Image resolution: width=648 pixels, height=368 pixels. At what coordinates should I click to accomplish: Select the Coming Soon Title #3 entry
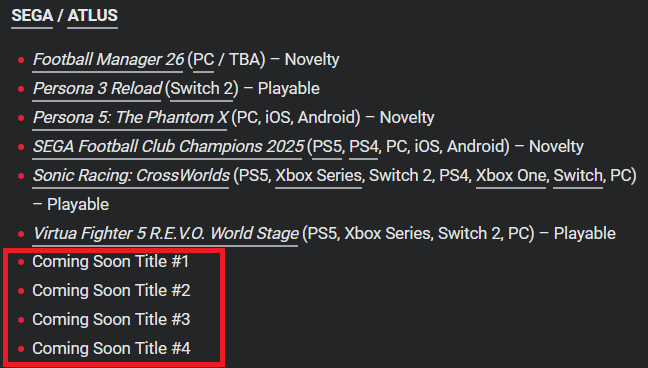point(112,319)
